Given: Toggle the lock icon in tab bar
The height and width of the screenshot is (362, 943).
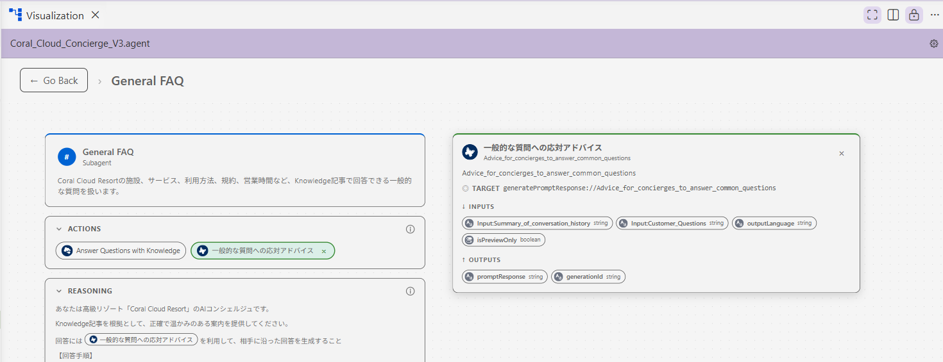Looking at the screenshot, I should [x=914, y=15].
